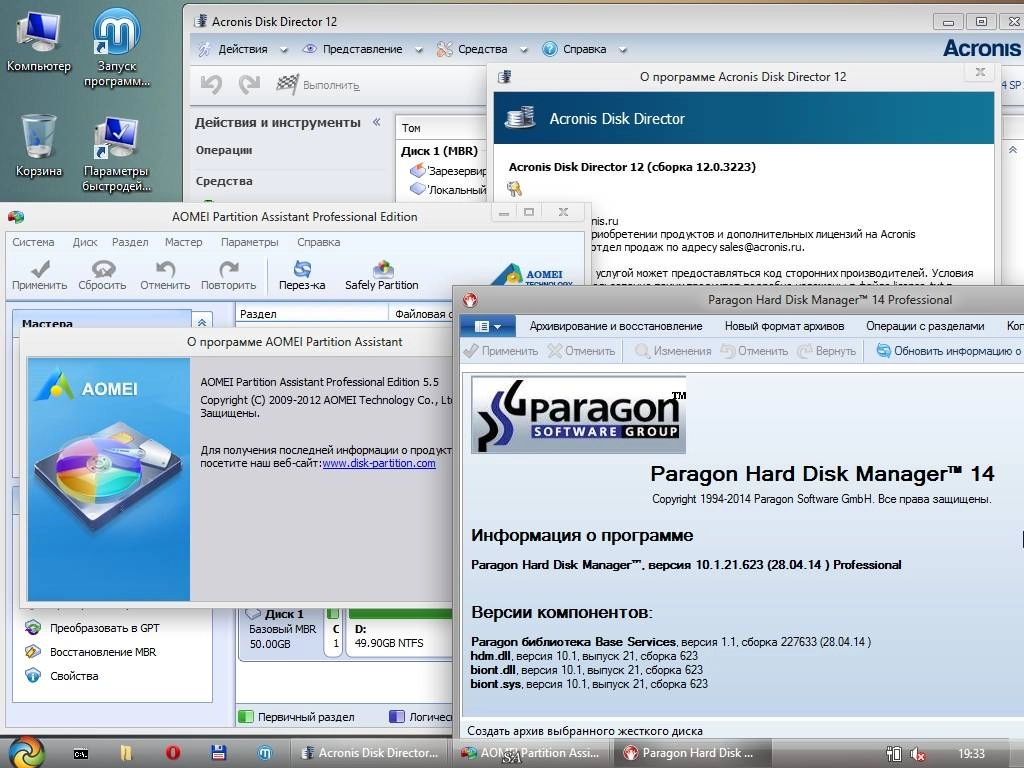Click Применить checkmark in AOMEI toolbar
The height and width of the screenshot is (768, 1024).
pos(39,275)
